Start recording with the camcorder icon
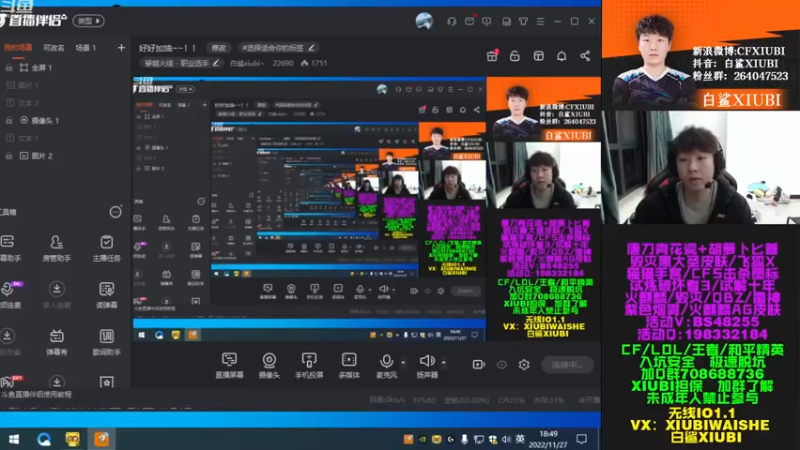 pos(479,364)
